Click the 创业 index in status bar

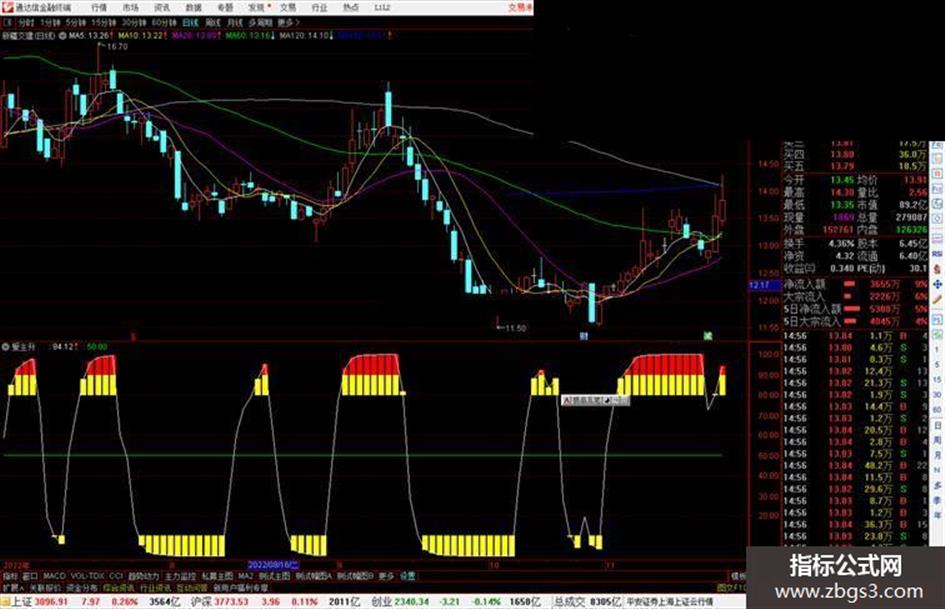coord(381,602)
